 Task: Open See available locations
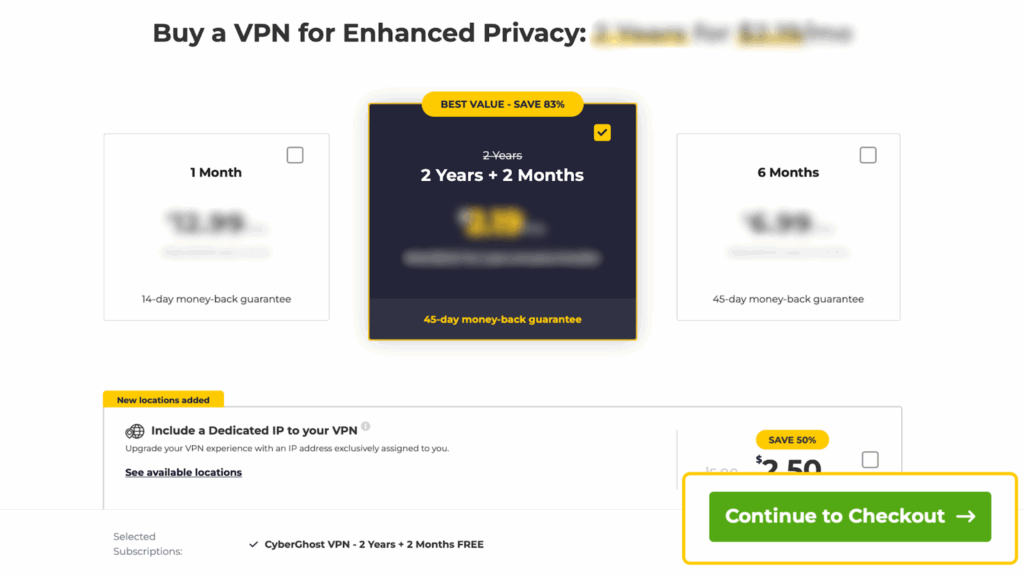pos(183,471)
